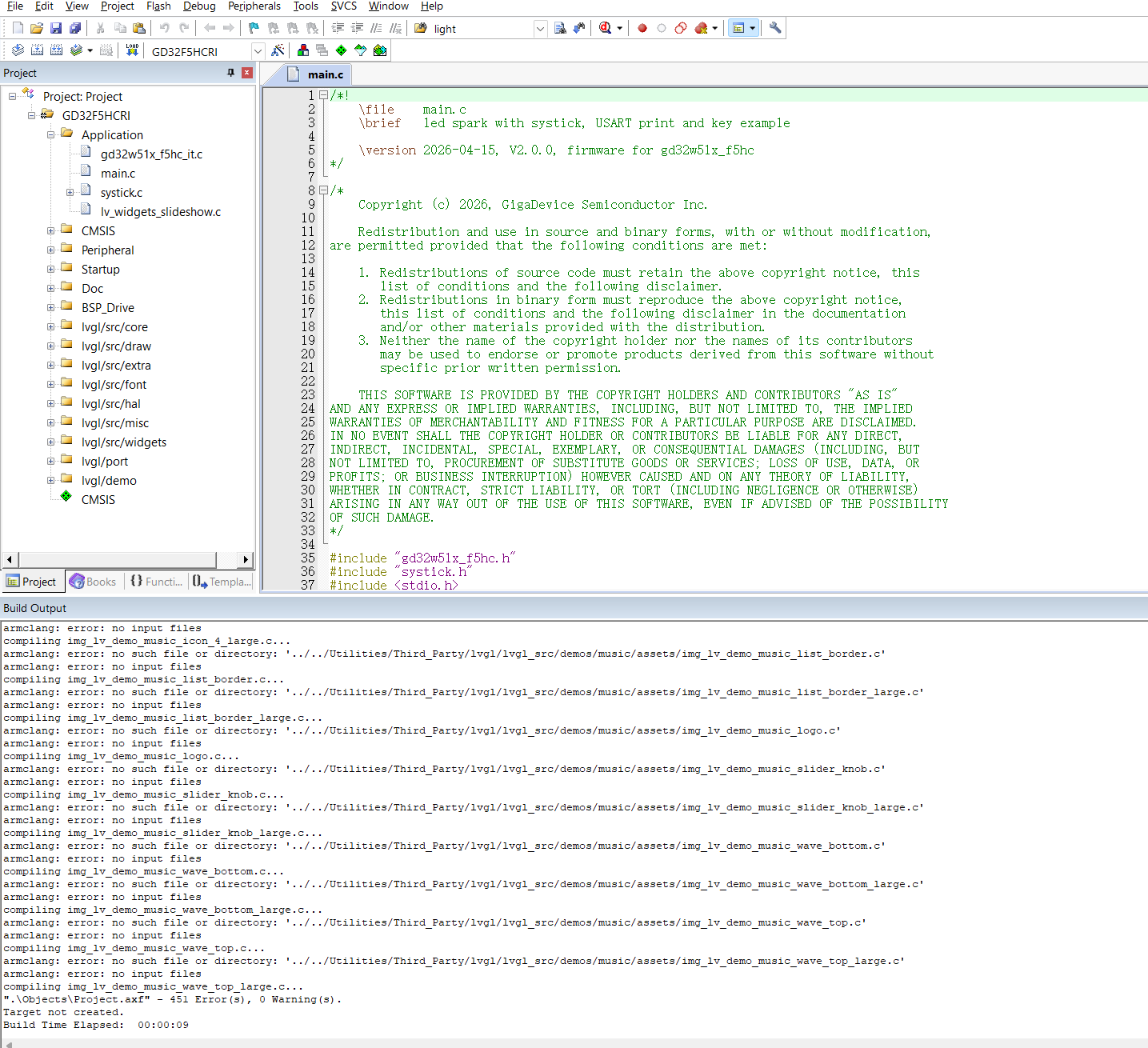Click the Open file toolbar icon
1148x1048 pixels.
pyautogui.click(x=37, y=28)
